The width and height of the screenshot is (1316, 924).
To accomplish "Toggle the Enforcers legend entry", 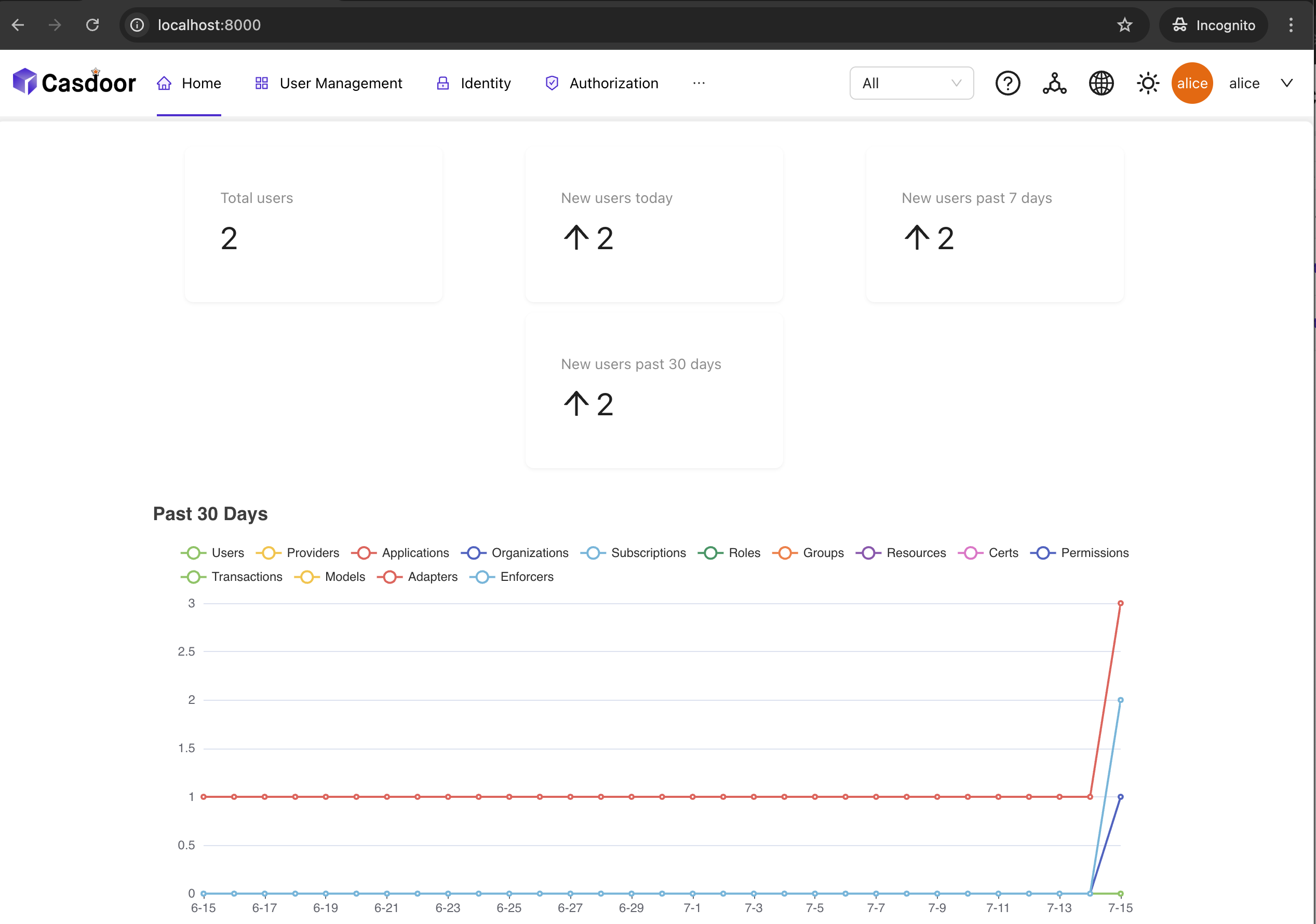I will [512, 577].
